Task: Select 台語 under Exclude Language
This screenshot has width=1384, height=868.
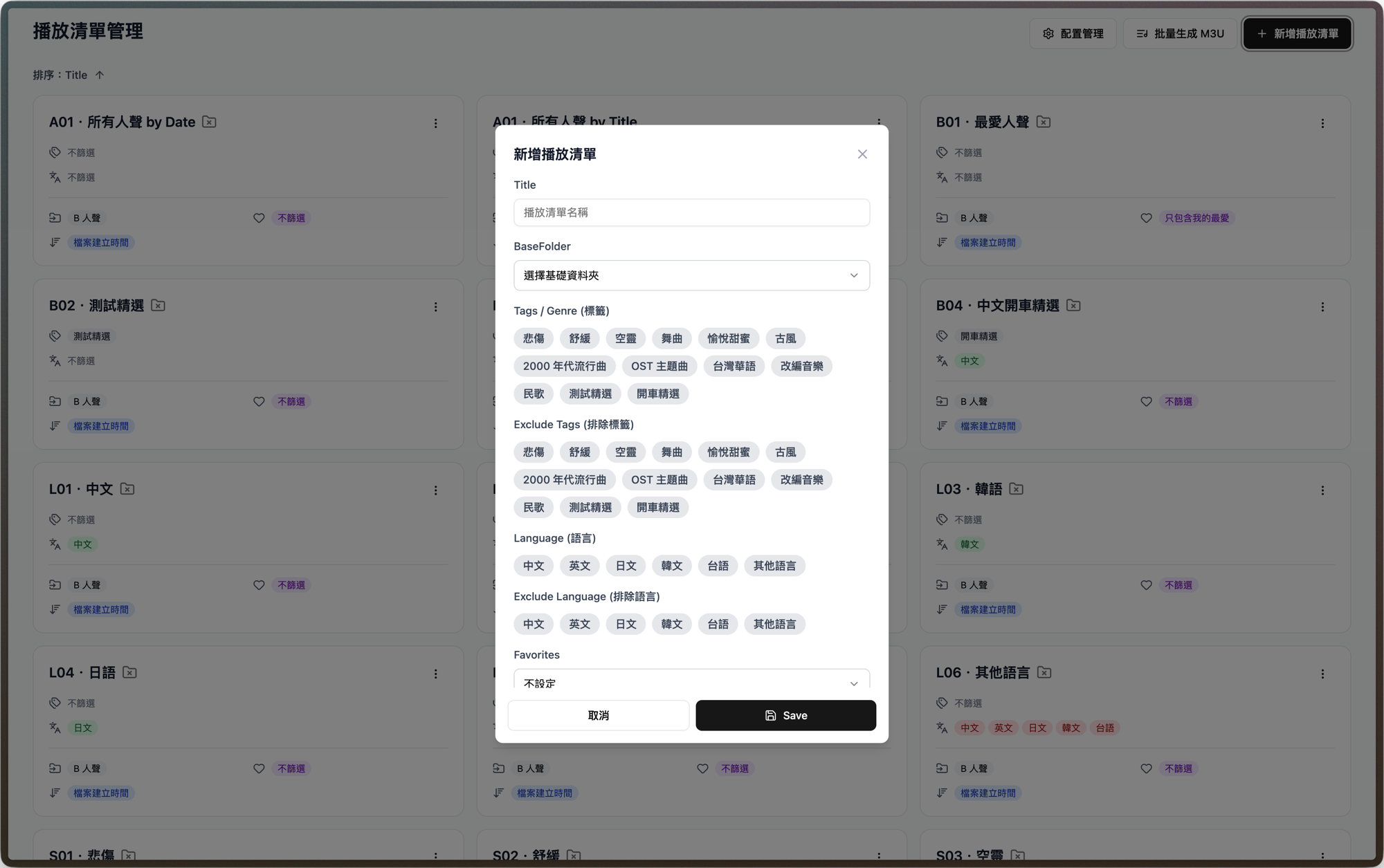Action: pyautogui.click(x=718, y=624)
